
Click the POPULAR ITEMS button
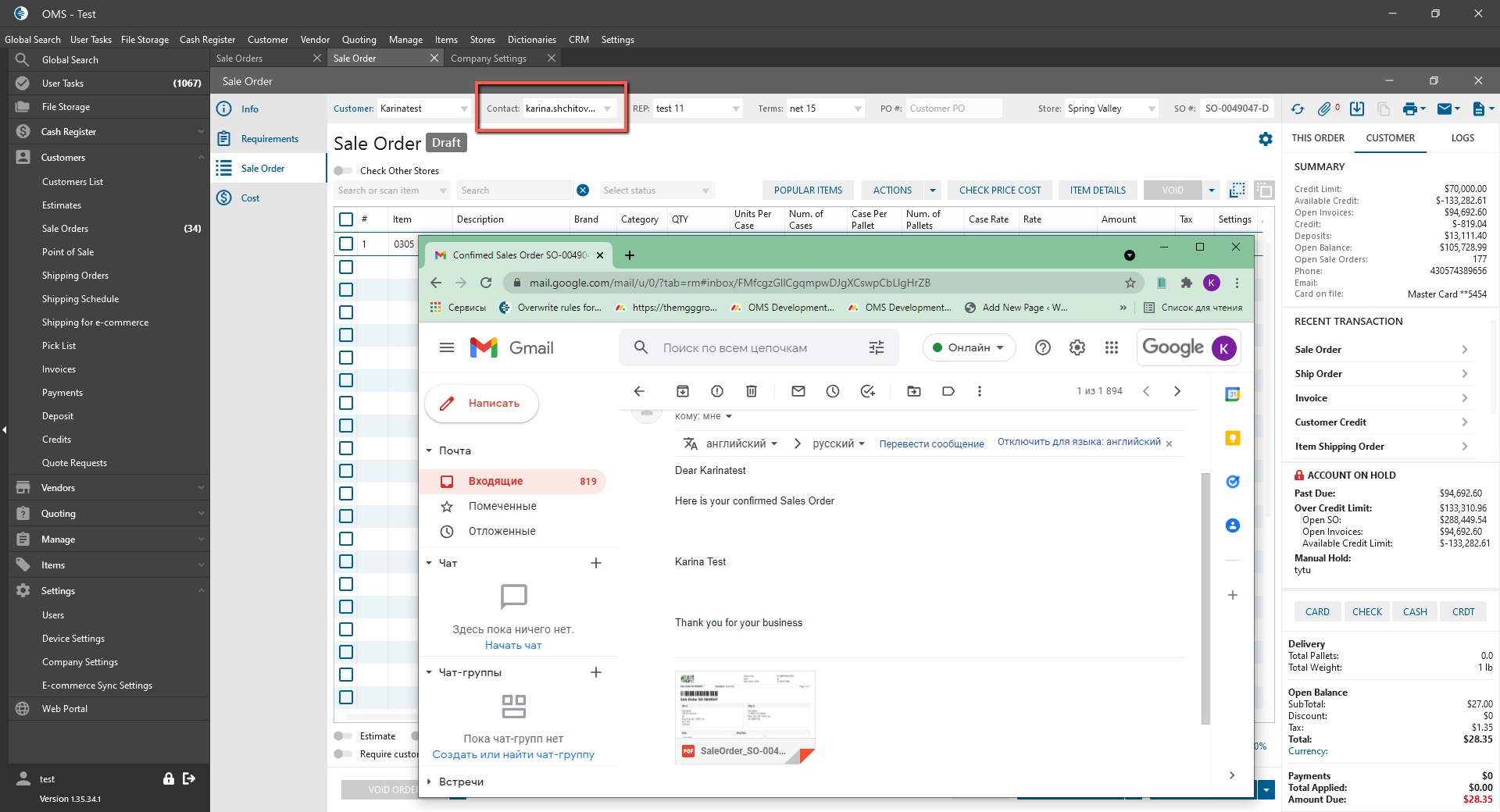point(808,191)
